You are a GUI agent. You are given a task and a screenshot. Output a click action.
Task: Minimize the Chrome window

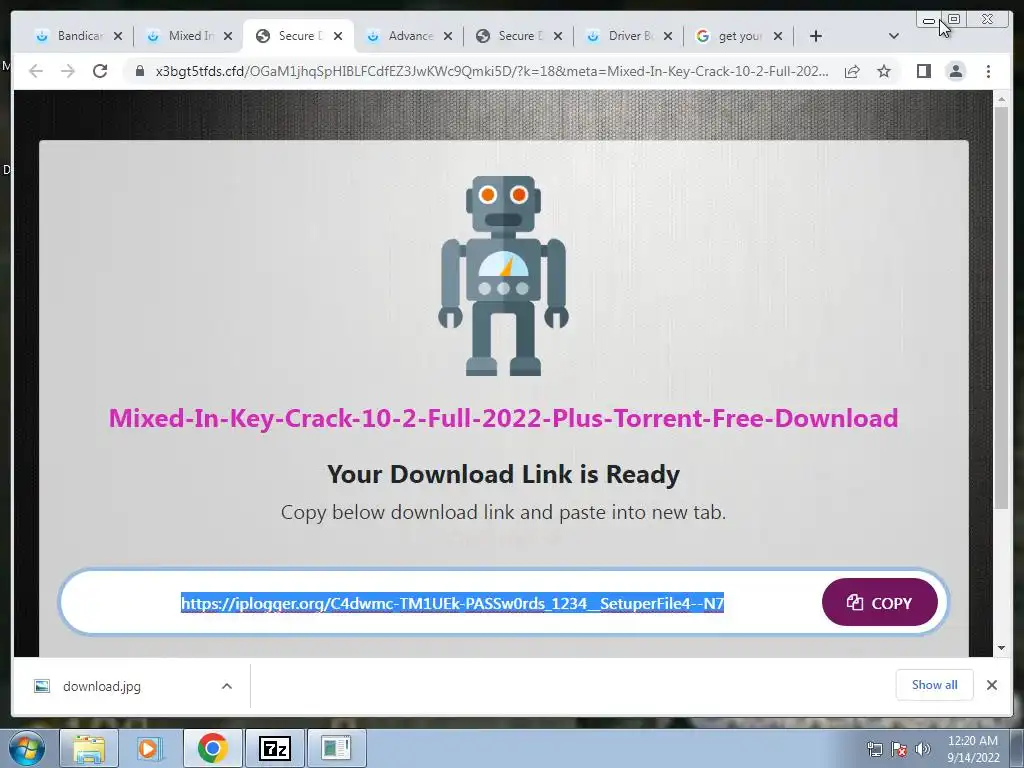(929, 21)
